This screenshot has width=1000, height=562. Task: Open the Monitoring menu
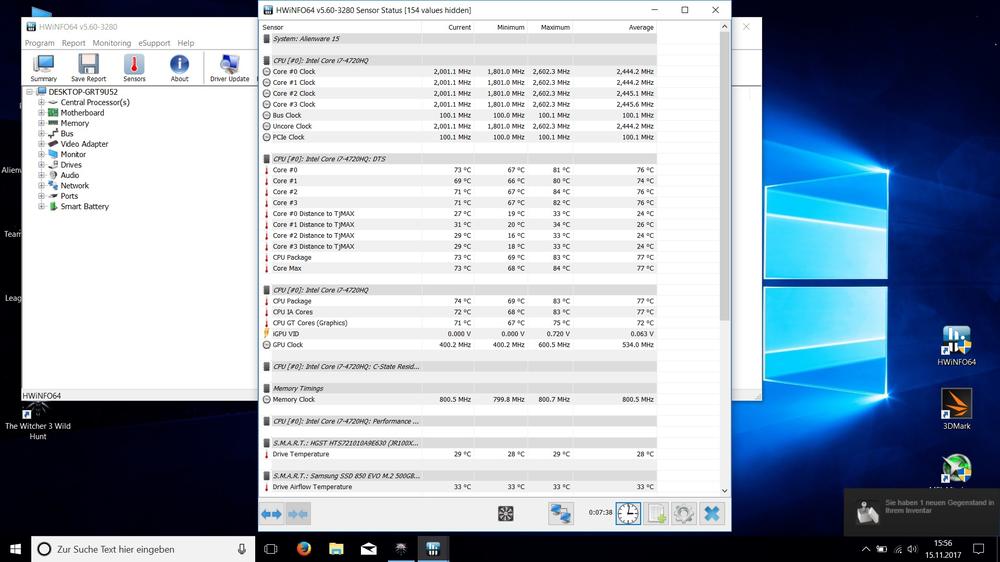pyautogui.click(x=111, y=43)
